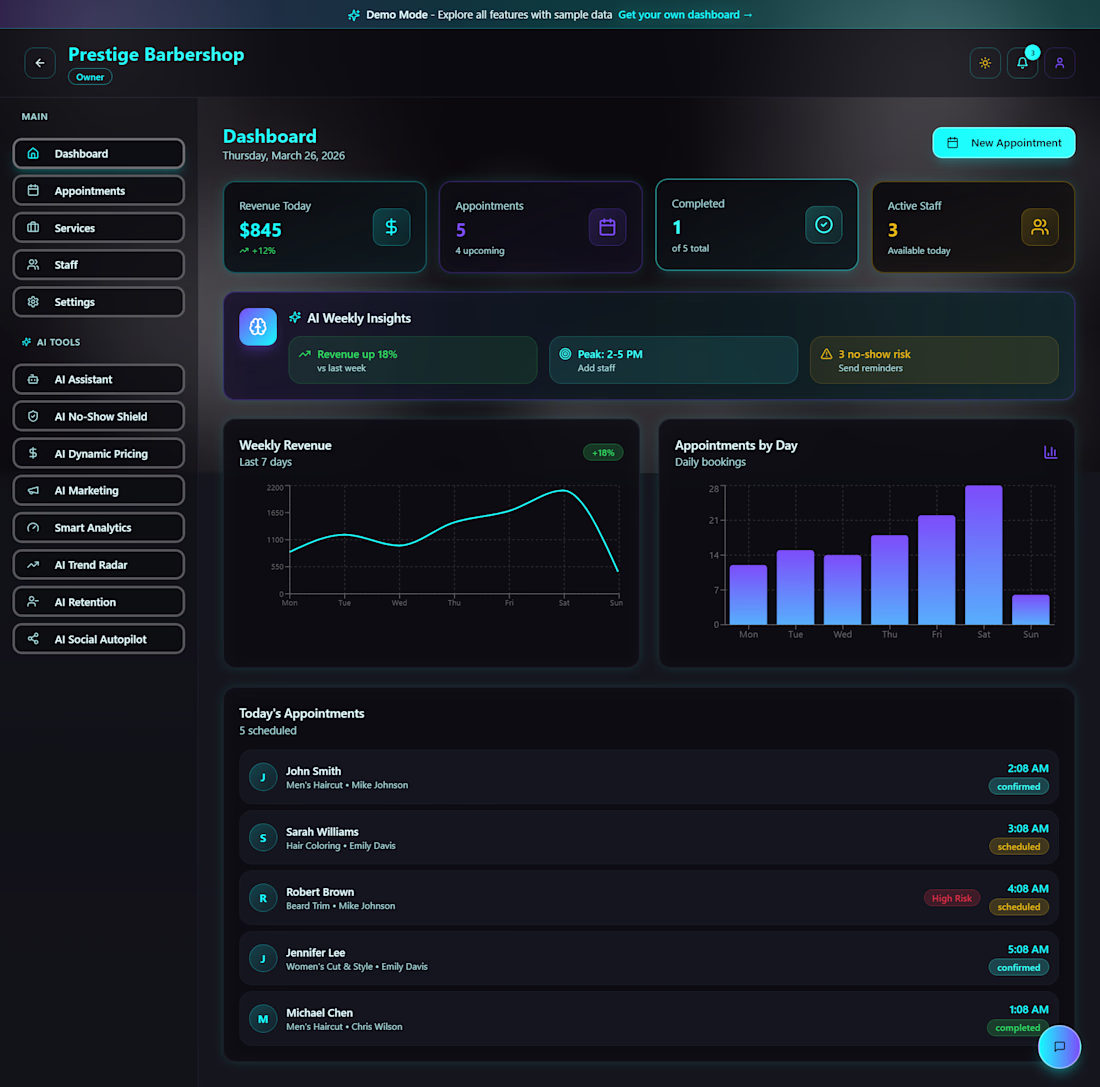1100x1087 pixels.
Task: Go to Services page
Action: [98, 227]
